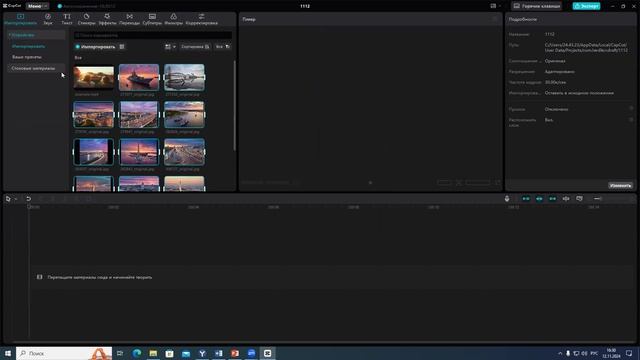Select the bridge reflection thumbnail
Screen dimensions: 640x360
pyautogui.click(x=184, y=77)
